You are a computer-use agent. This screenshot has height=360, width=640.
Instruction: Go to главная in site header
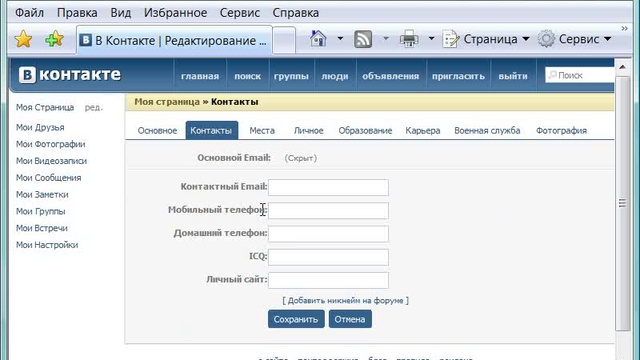[x=200, y=76]
